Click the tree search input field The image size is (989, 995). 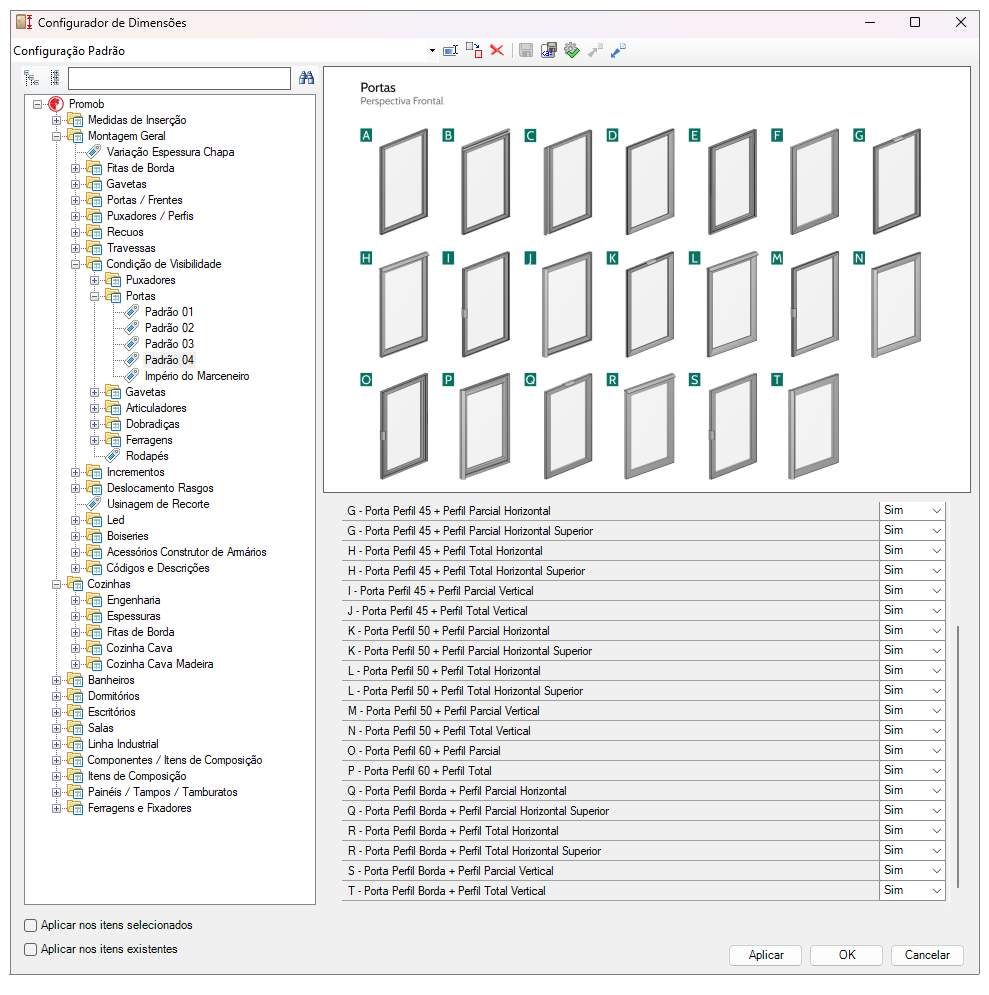click(180, 79)
